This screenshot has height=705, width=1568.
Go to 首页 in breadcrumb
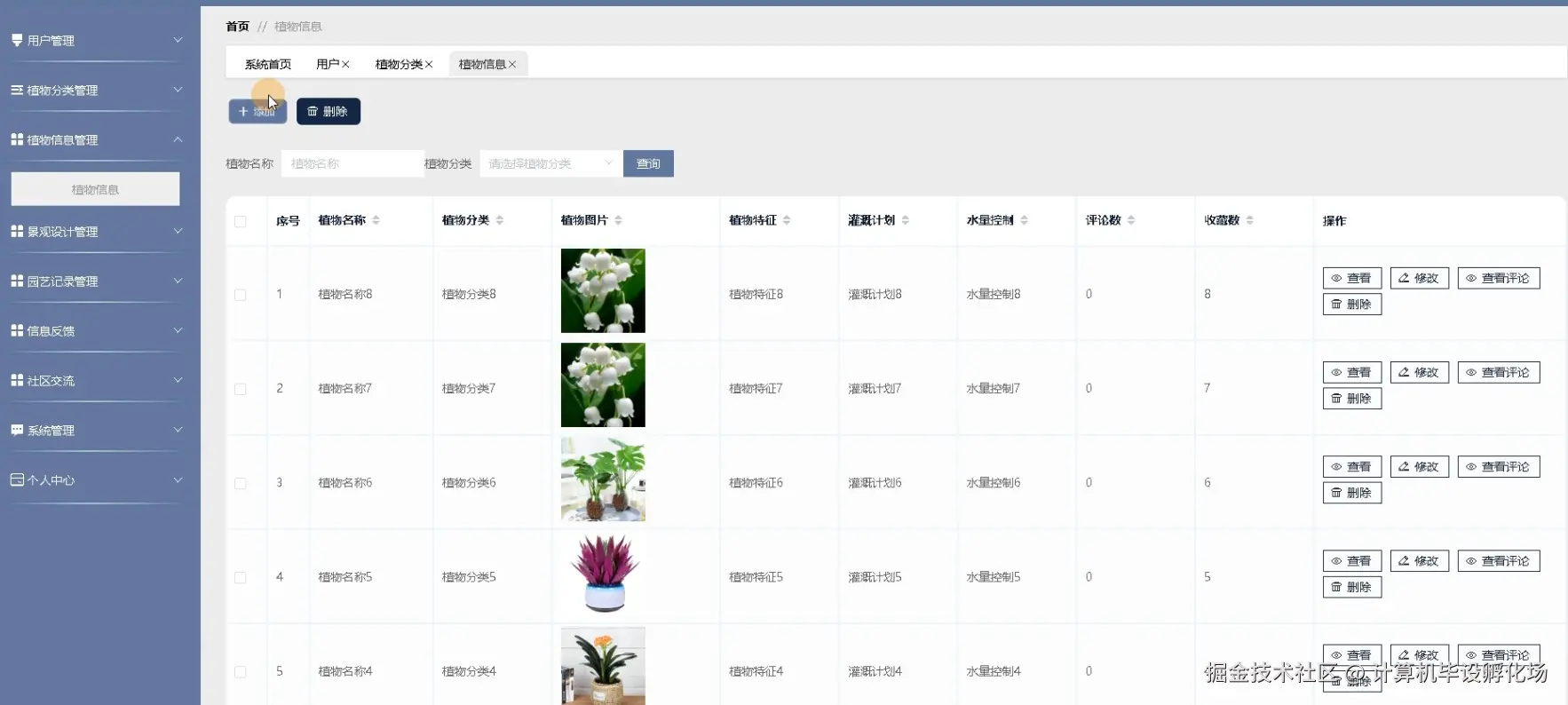[237, 27]
